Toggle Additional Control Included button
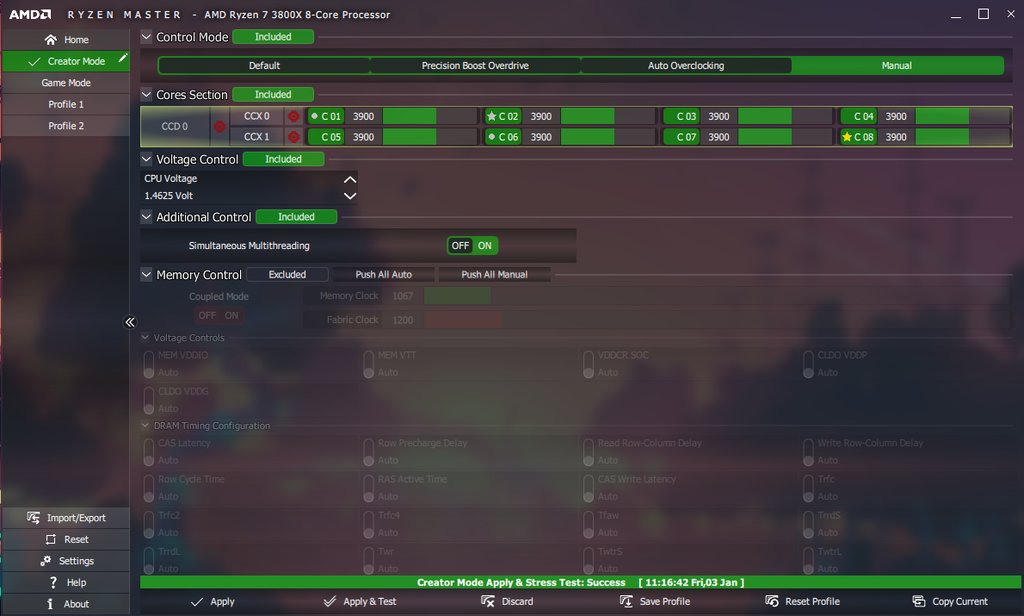This screenshot has height=616, width=1024. pyautogui.click(x=296, y=217)
